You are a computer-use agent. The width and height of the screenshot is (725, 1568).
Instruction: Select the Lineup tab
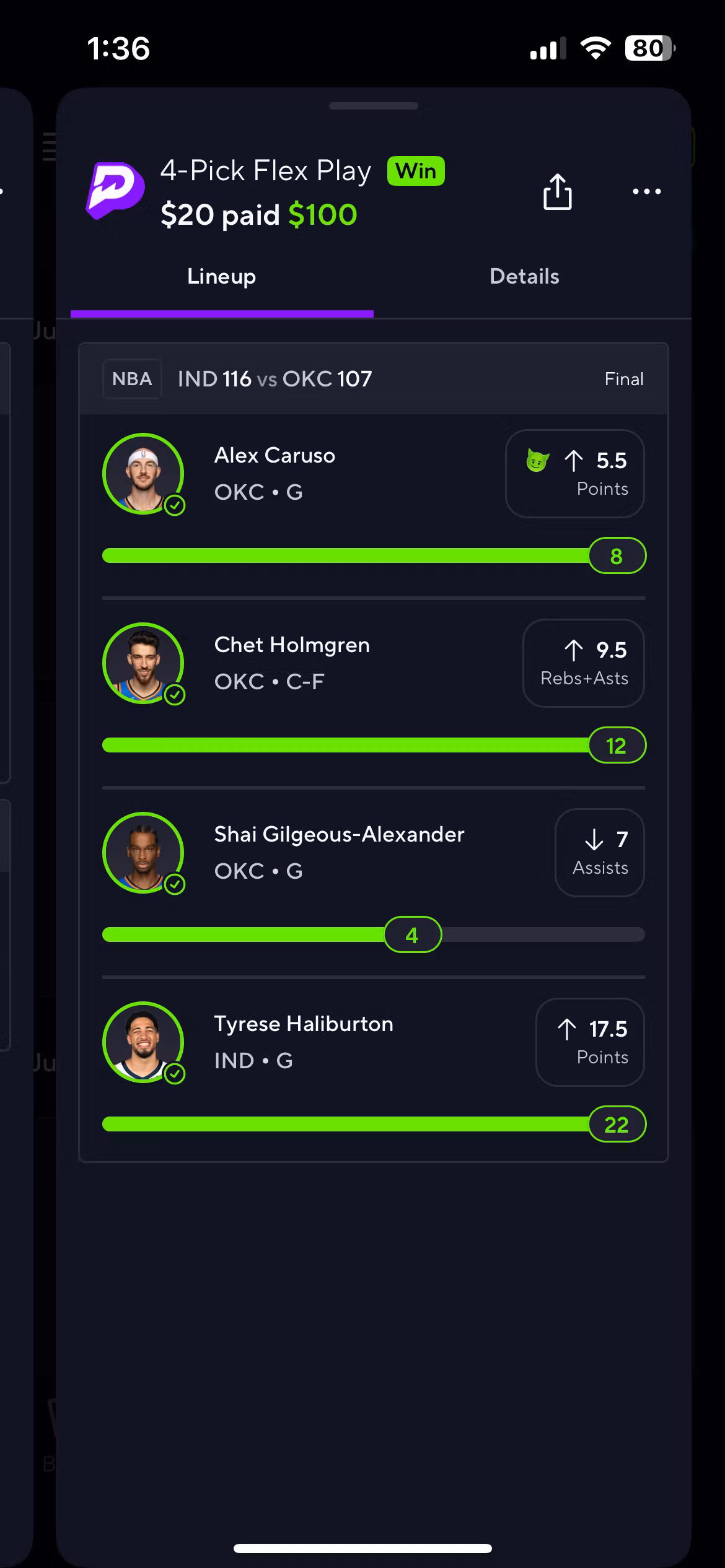[221, 276]
